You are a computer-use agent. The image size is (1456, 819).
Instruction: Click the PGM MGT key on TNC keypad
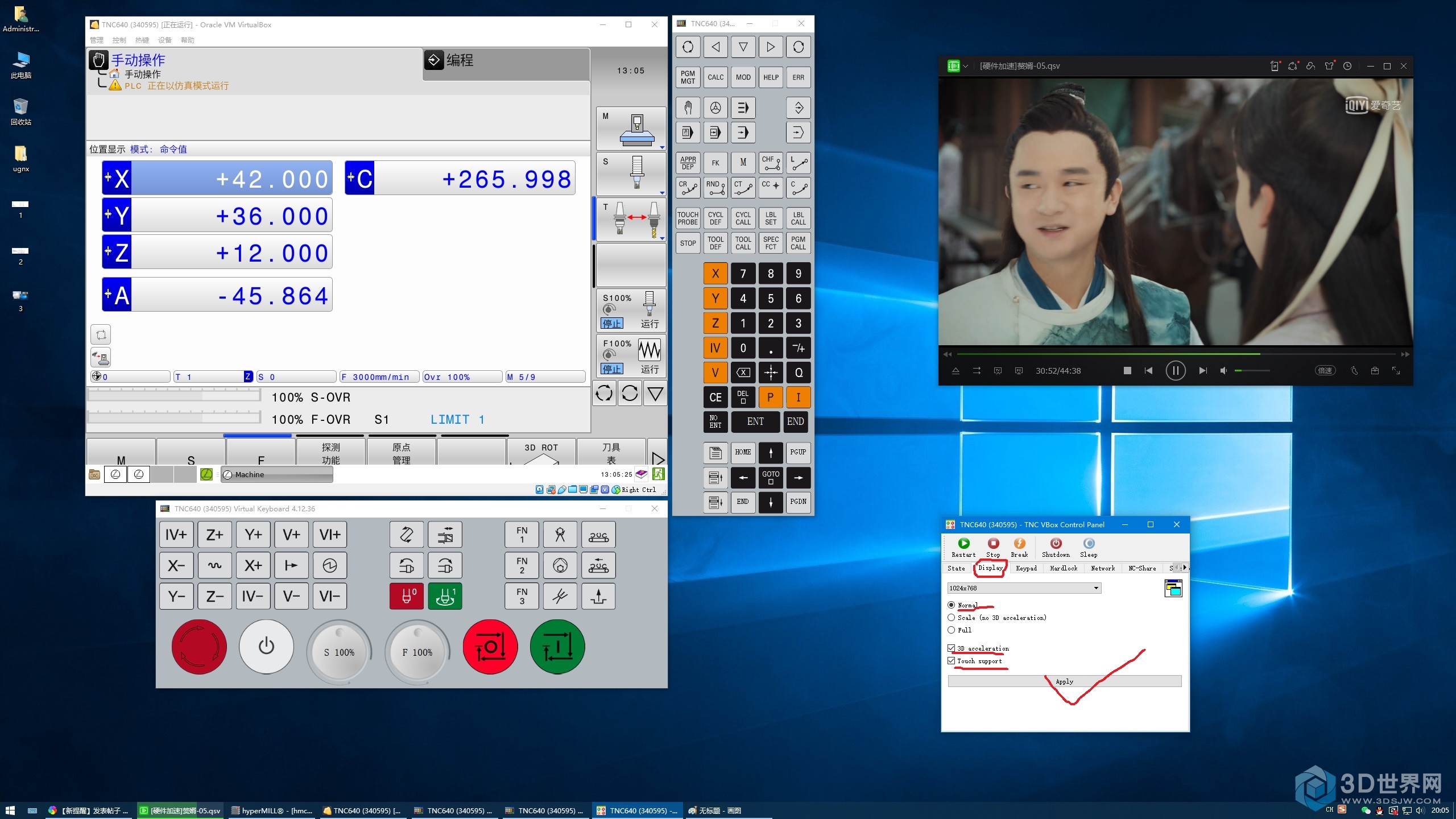(x=688, y=77)
